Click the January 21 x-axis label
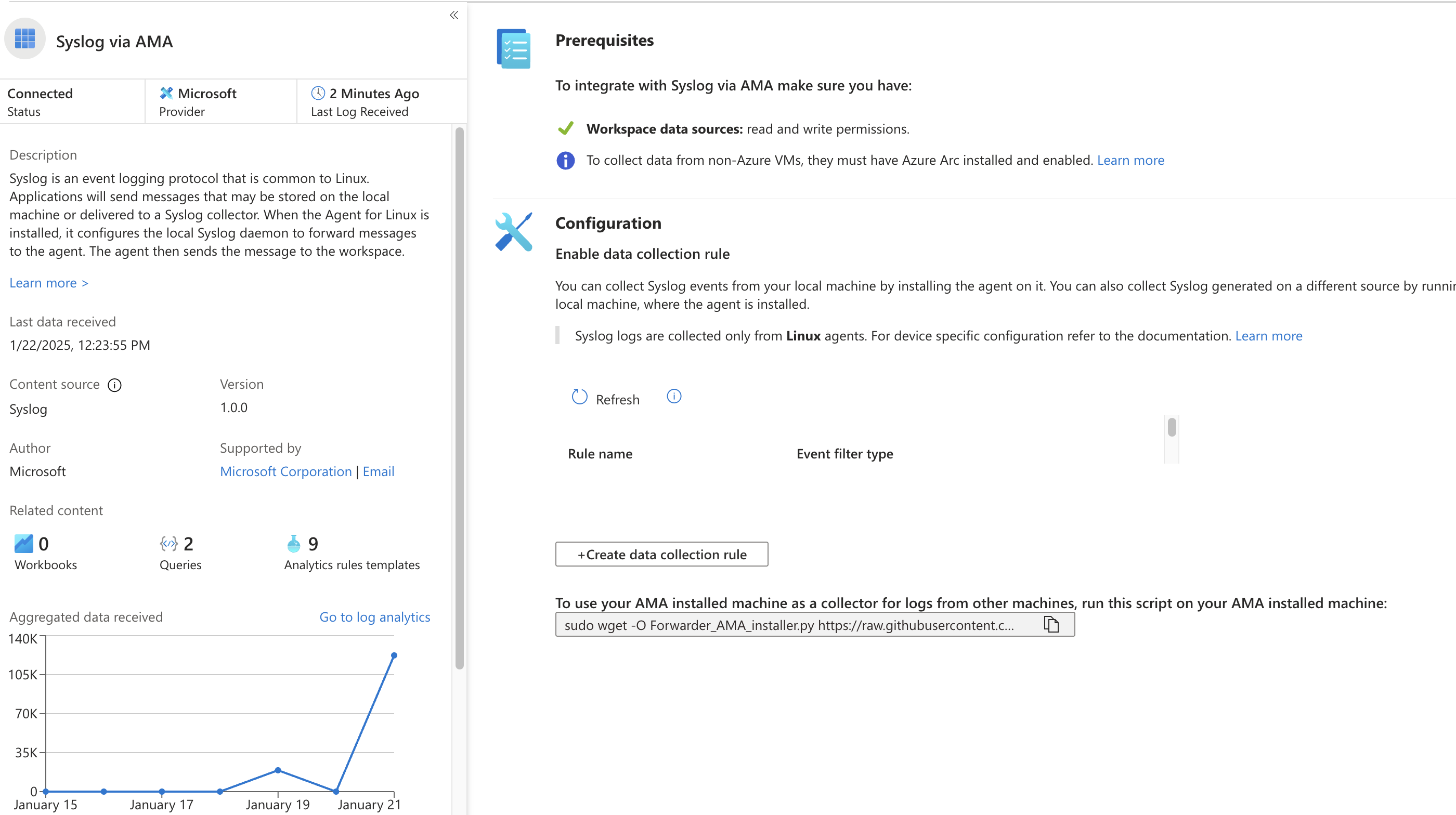 tap(369, 805)
